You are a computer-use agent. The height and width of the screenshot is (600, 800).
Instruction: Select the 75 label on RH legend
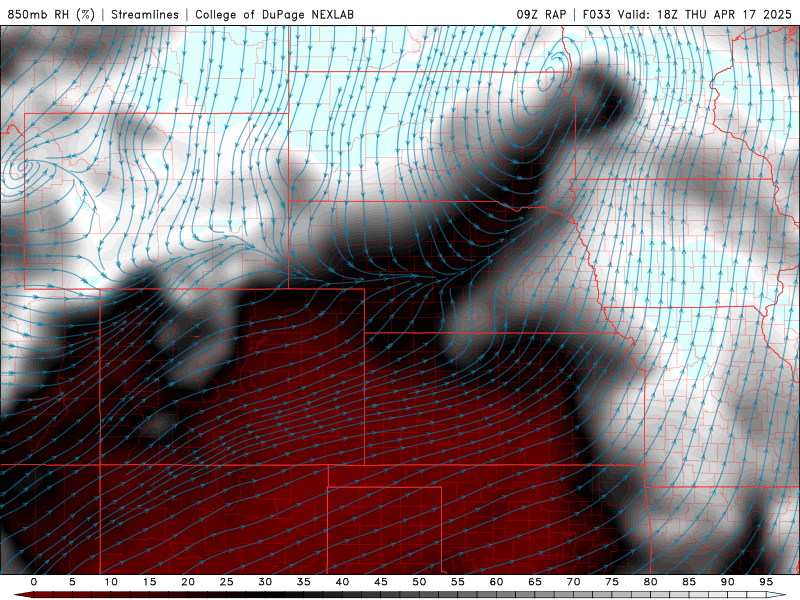pyautogui.click(x=612, y=582)
